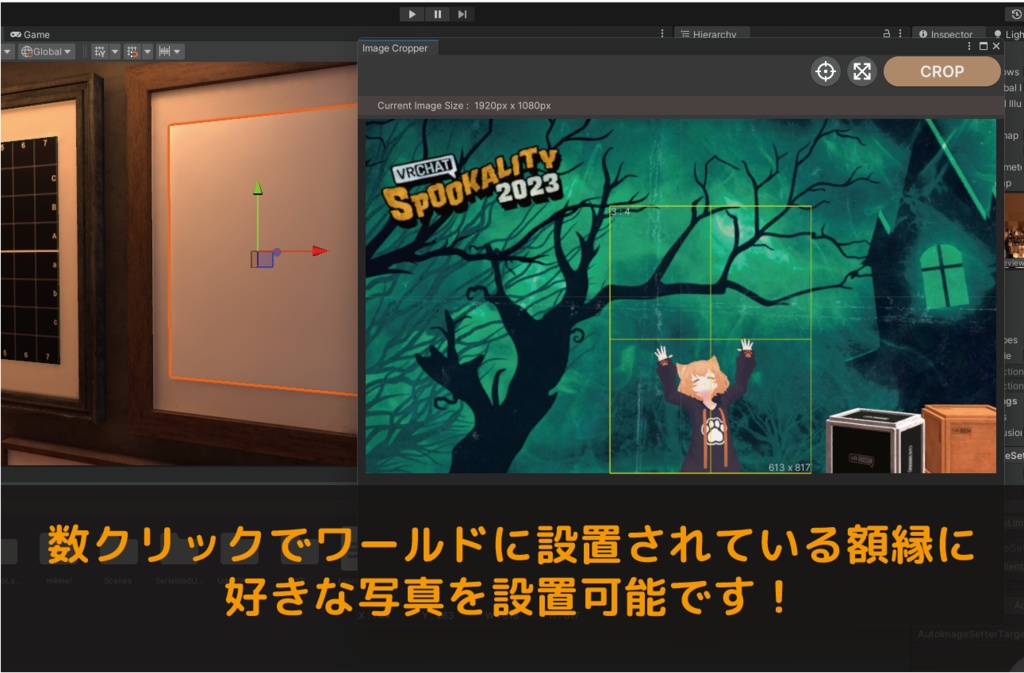Open grid snapping settings arrow

[147, 52]
